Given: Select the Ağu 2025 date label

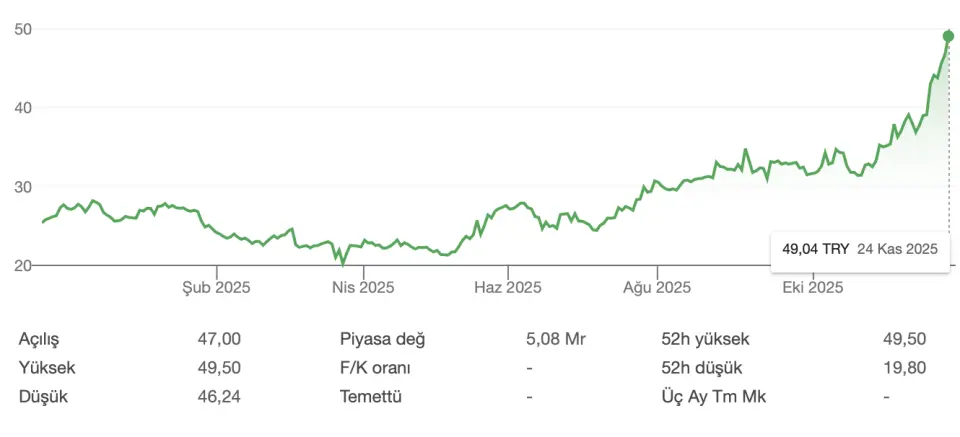Looking at the screenshot, I should 657,288.
